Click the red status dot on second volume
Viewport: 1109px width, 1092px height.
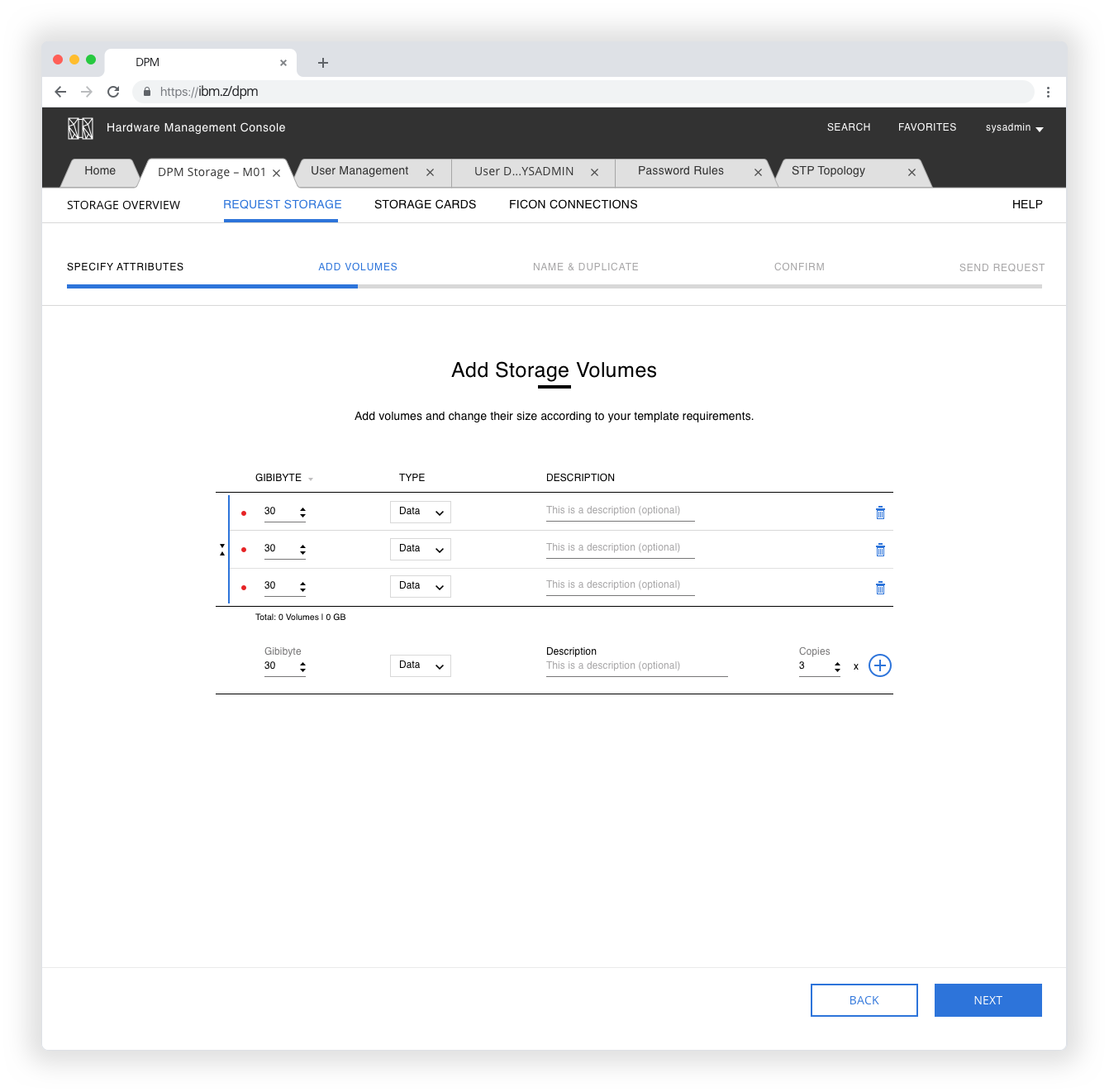(x=244, y=549)
